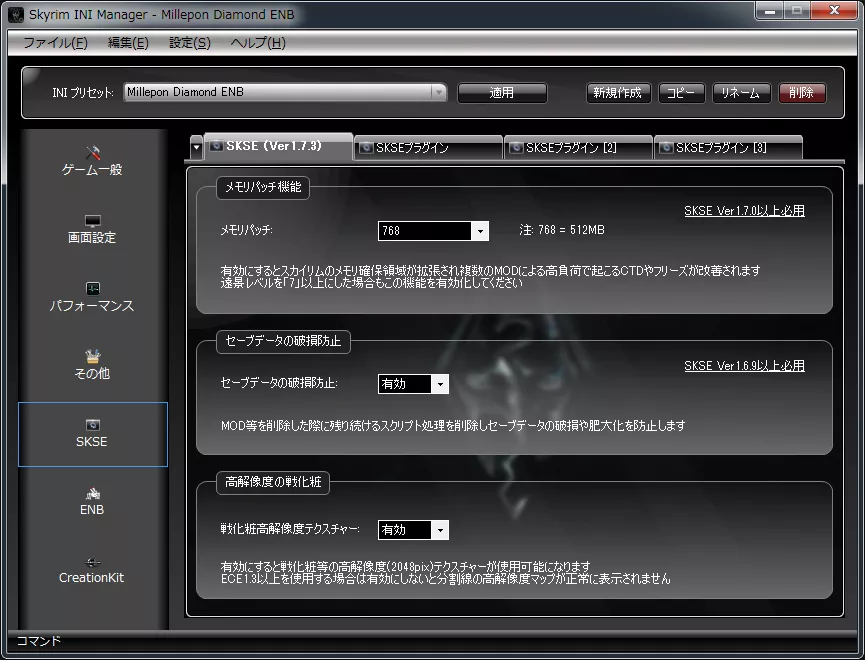The height and width of the screenshot is (660, 865).
Task: Open the CreationKit sidebar icon section
Action: (x=93, y=562)
